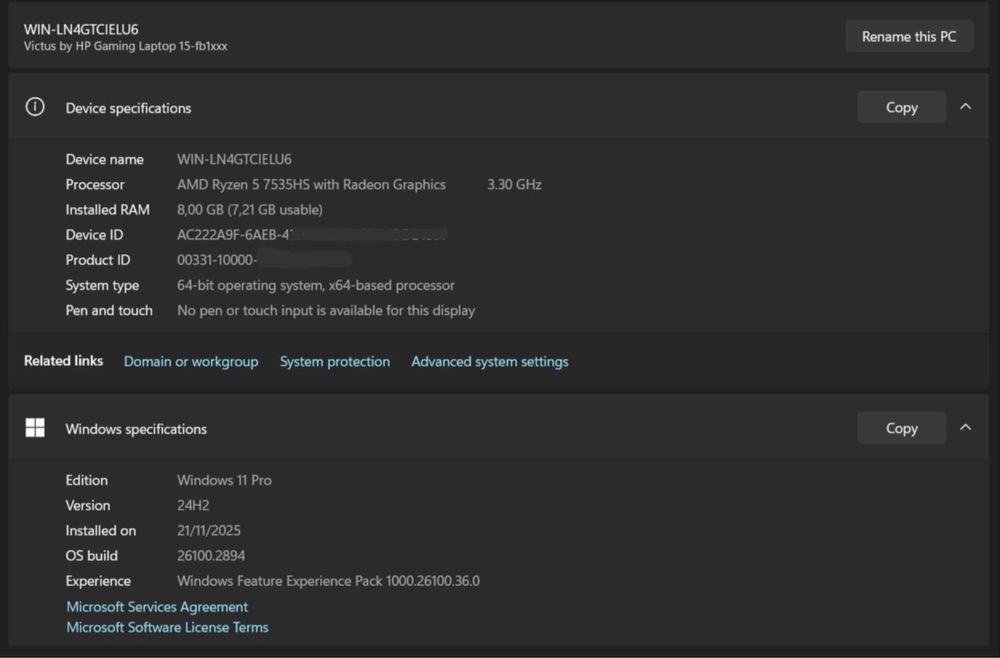Click the Windows 11 Pro edition value
The width and height of the screenshot is (1000, 658).
pyautogui.click(x=224, y=480)
